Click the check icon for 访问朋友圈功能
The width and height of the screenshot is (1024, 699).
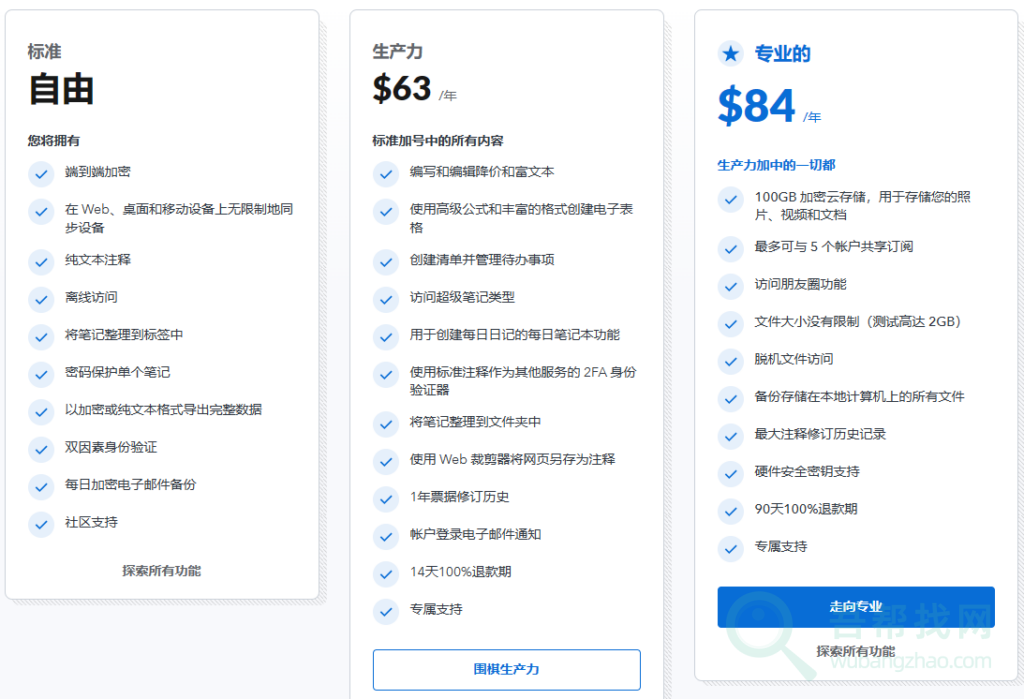coord(731,285)
